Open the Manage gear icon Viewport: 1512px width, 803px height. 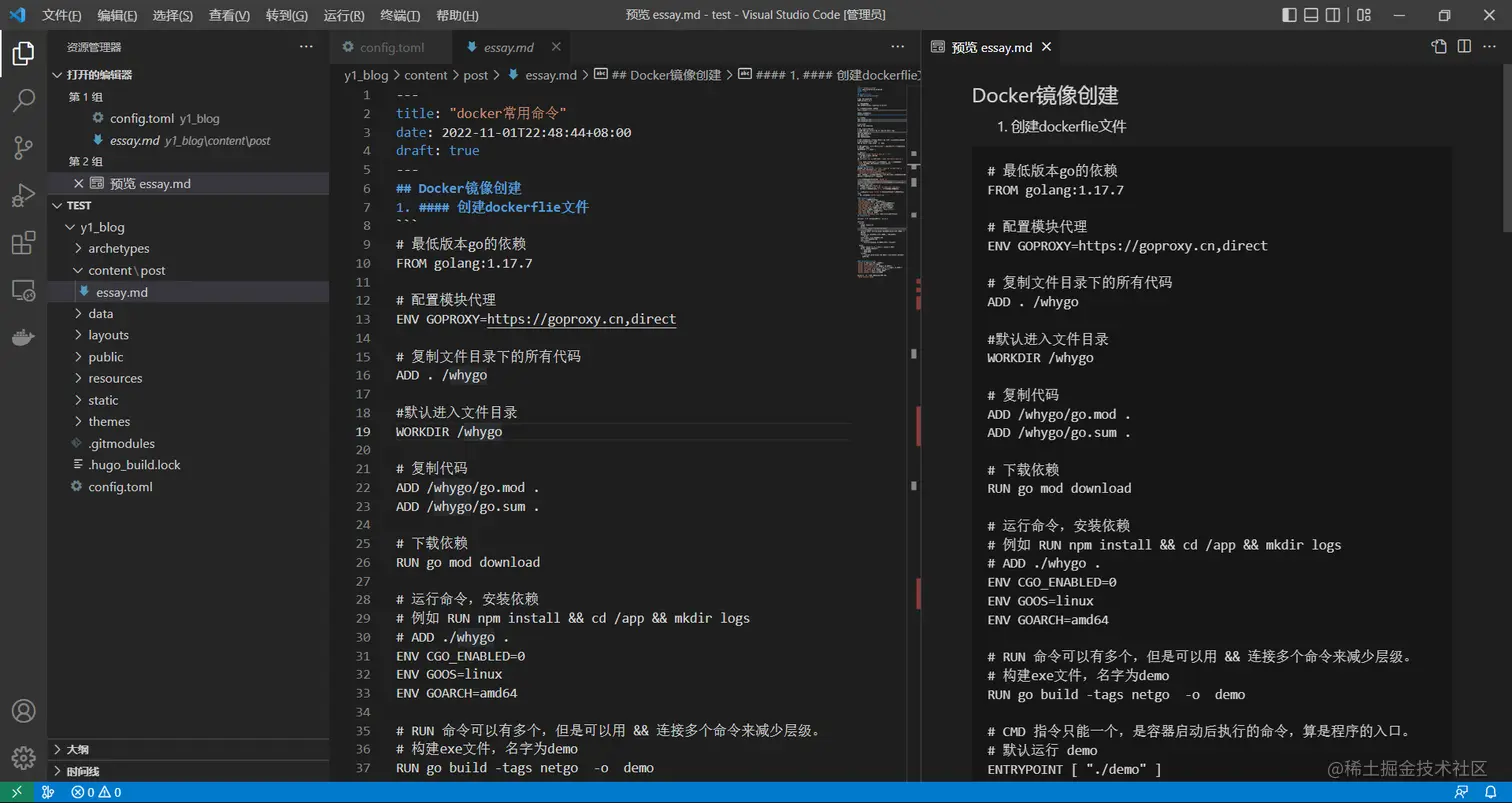23,758
